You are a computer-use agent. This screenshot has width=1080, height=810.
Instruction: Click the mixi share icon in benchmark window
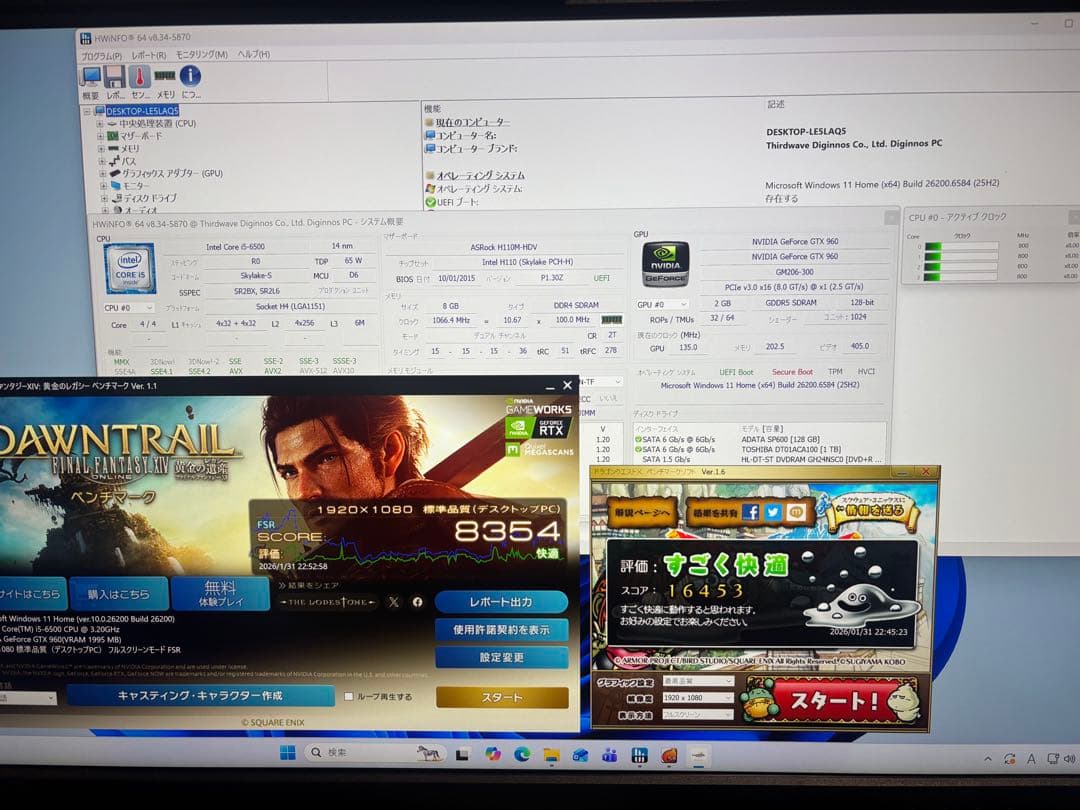coord(794,510)
